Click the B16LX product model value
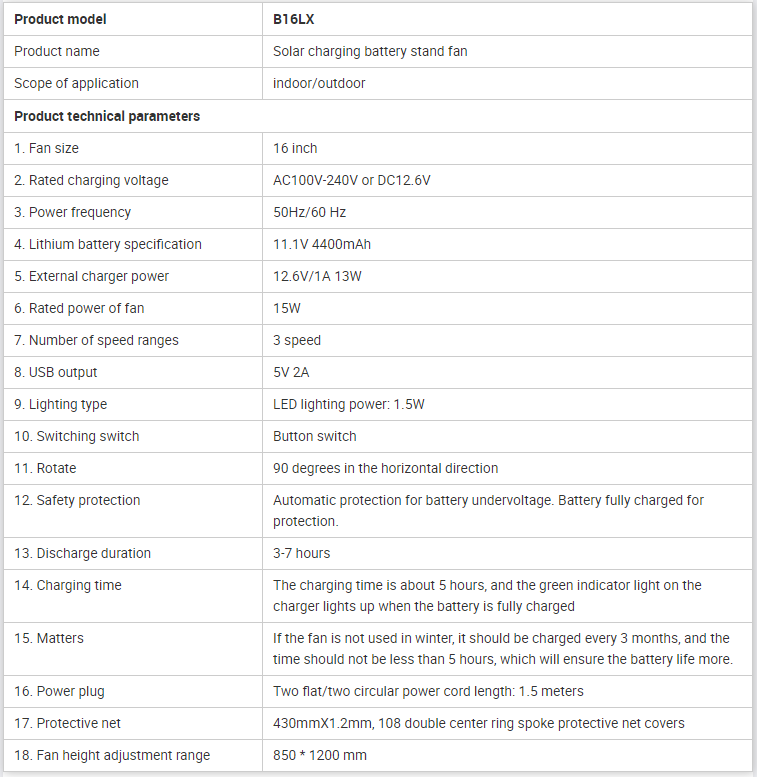This screenshot has height=777, width=757. pyautogui.click(x=293, y=19)
